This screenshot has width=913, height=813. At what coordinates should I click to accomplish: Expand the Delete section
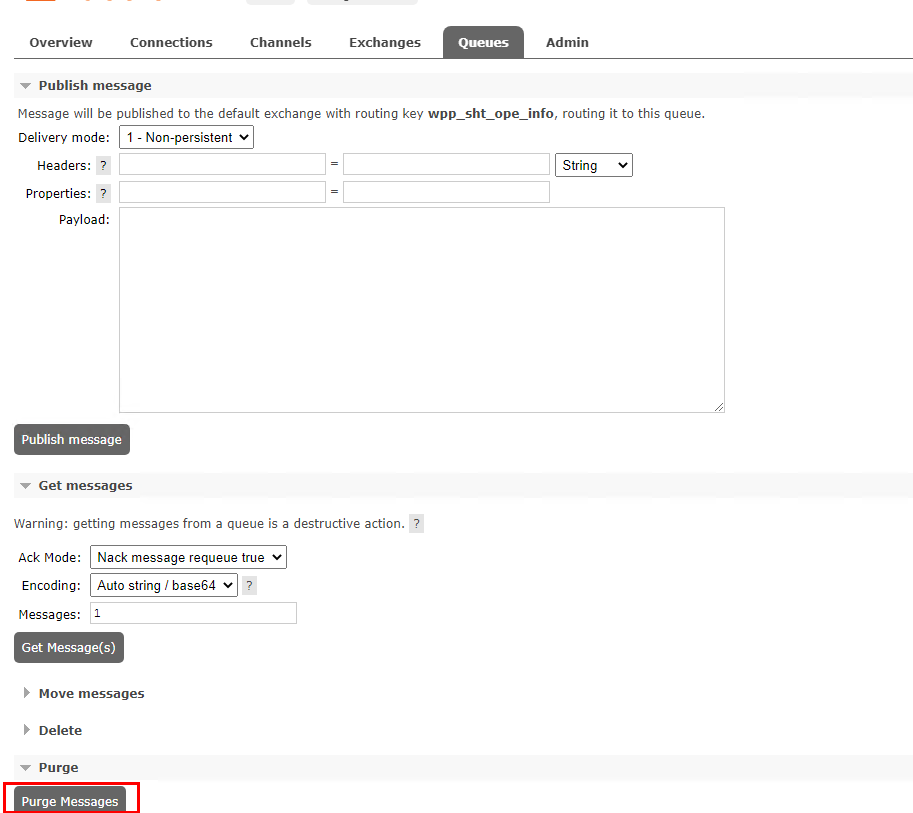[x=26, y=730]
